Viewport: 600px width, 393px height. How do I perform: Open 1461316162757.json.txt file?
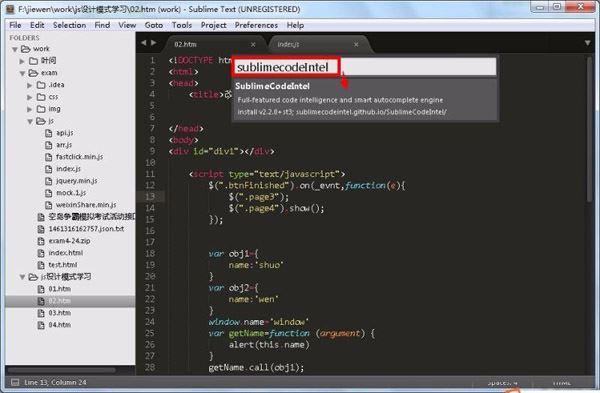86,229
